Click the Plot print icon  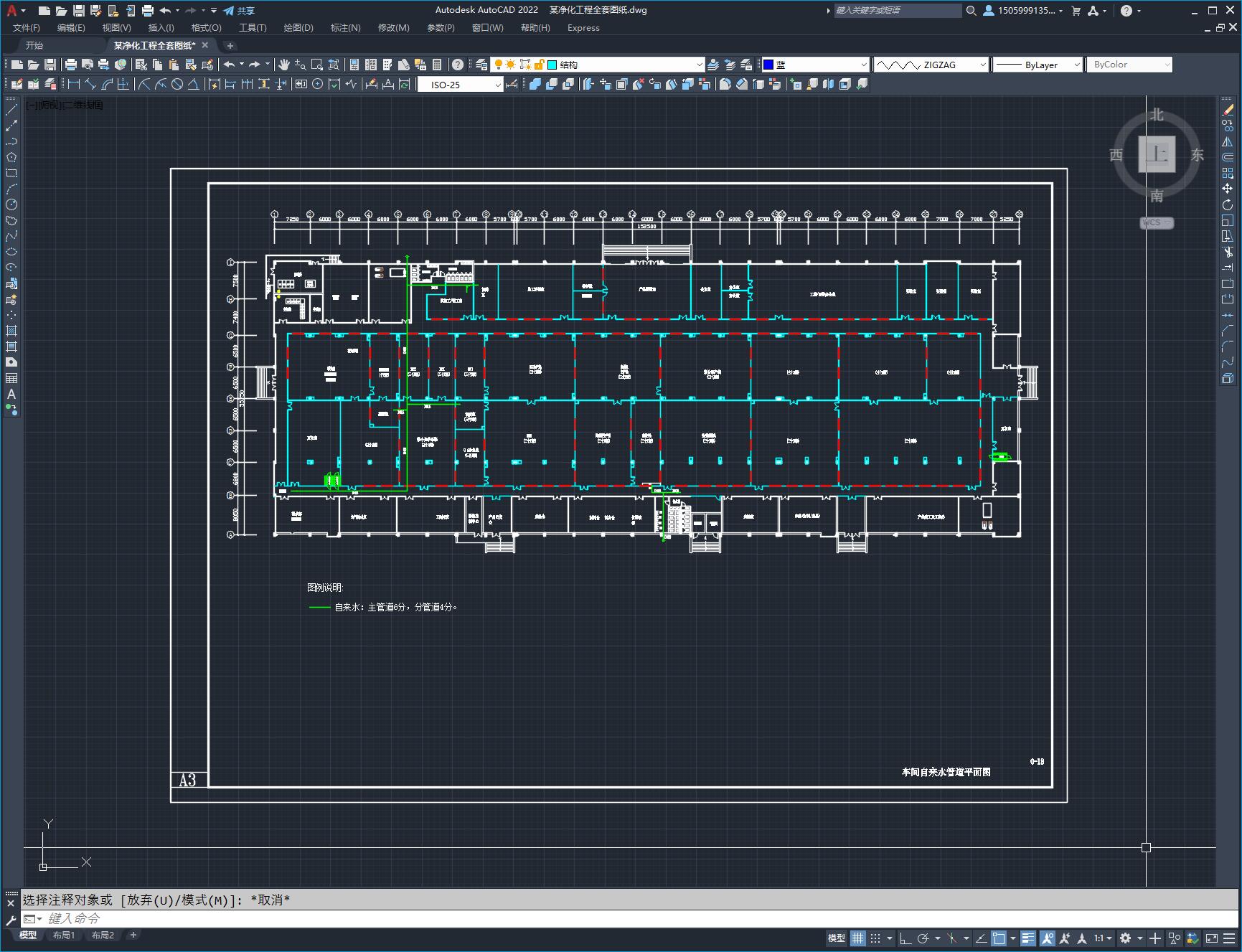[x=70, y=65]
